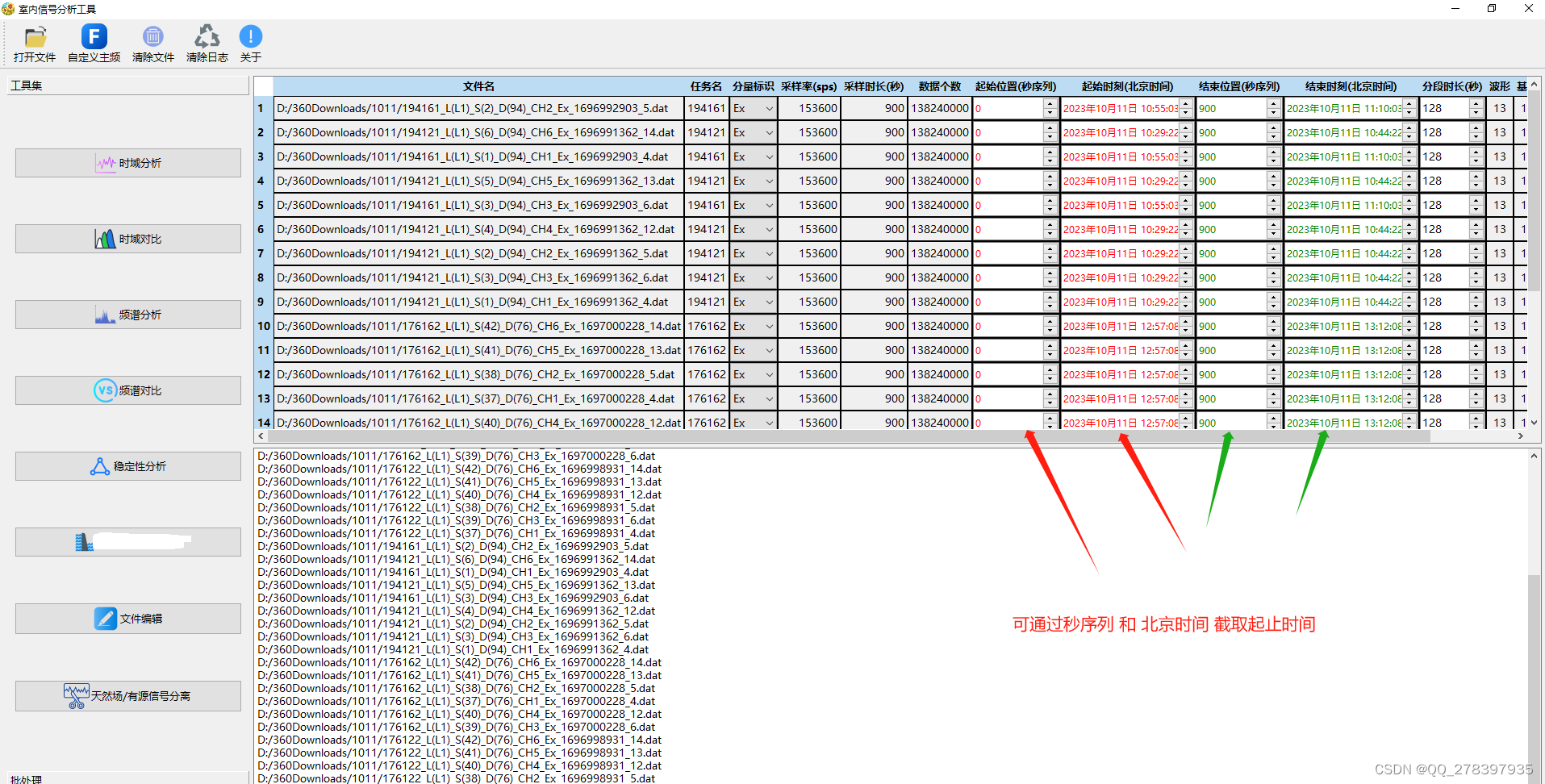
Task: Select the 时域分析 analysis tool
Action: (x=127, y=162)
